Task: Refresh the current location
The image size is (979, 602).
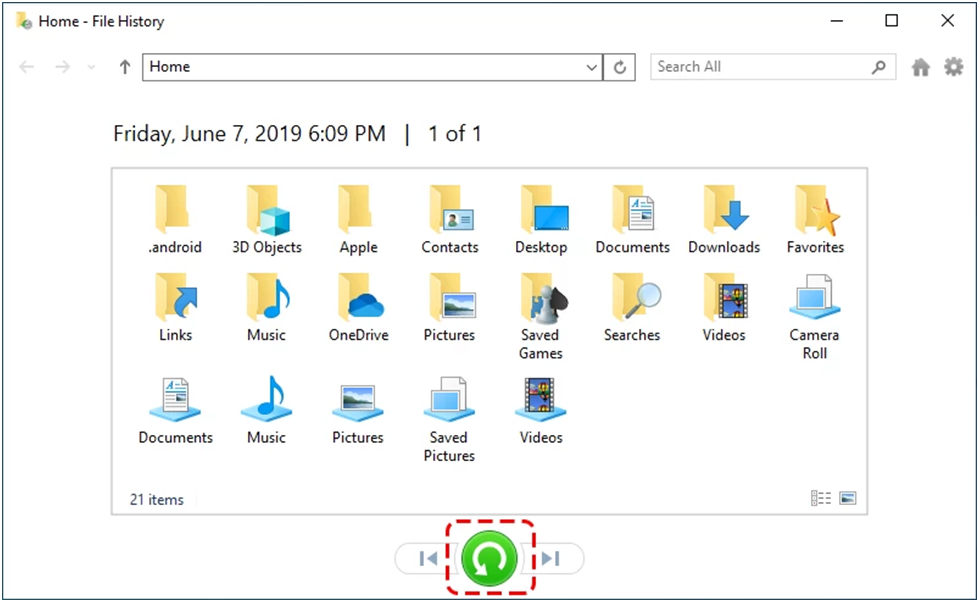Action: pos(619,67)
